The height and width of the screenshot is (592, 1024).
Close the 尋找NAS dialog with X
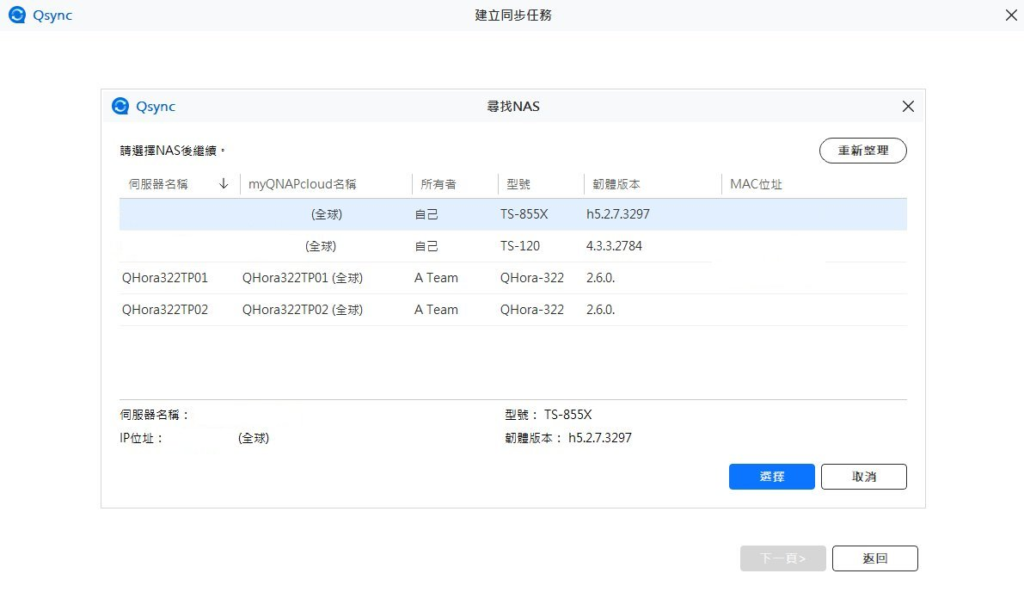click(x=908, y=106)
